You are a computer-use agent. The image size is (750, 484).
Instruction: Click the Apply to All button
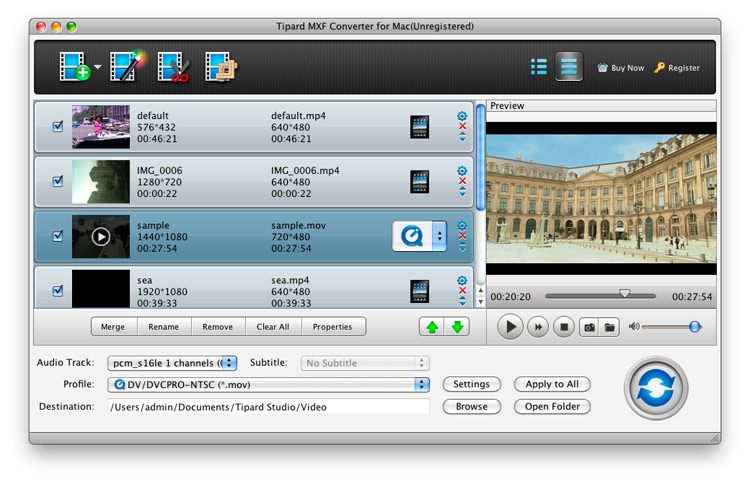coord(552,384)
